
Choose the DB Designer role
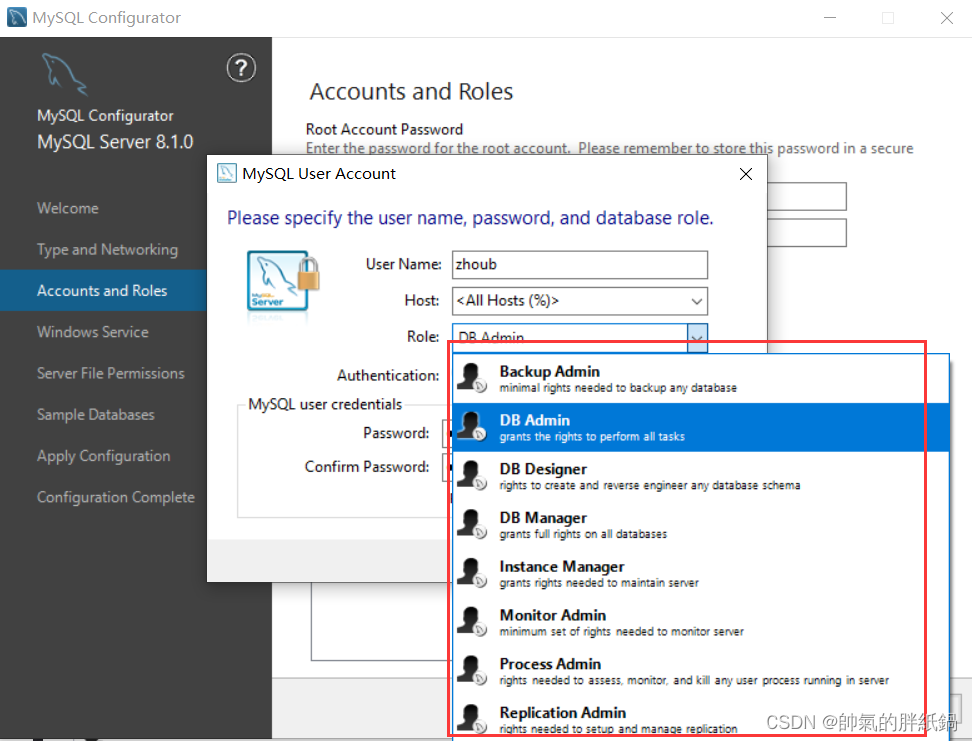click(701, 476)
